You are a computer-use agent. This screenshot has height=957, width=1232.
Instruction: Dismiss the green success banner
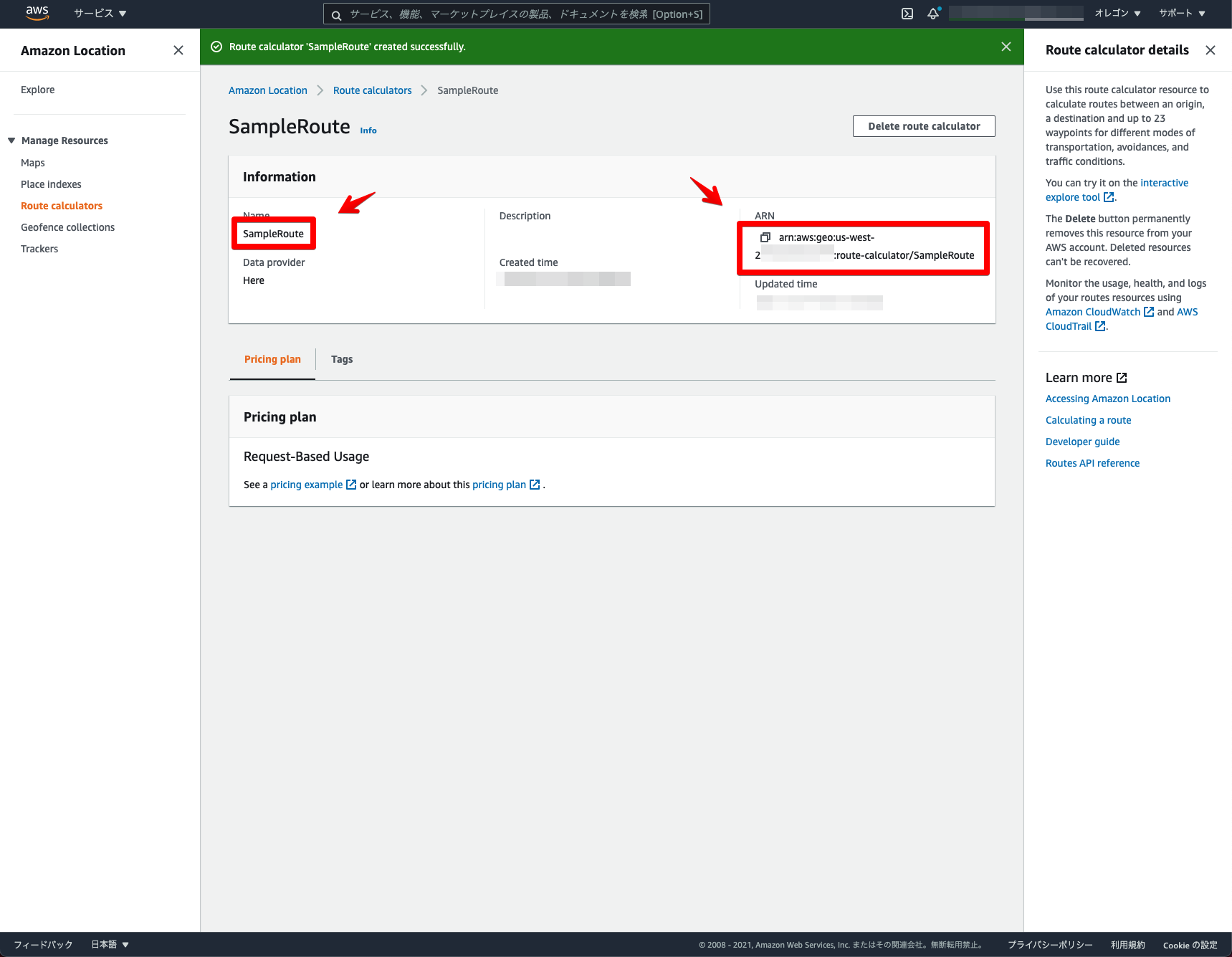[1006, 47]
